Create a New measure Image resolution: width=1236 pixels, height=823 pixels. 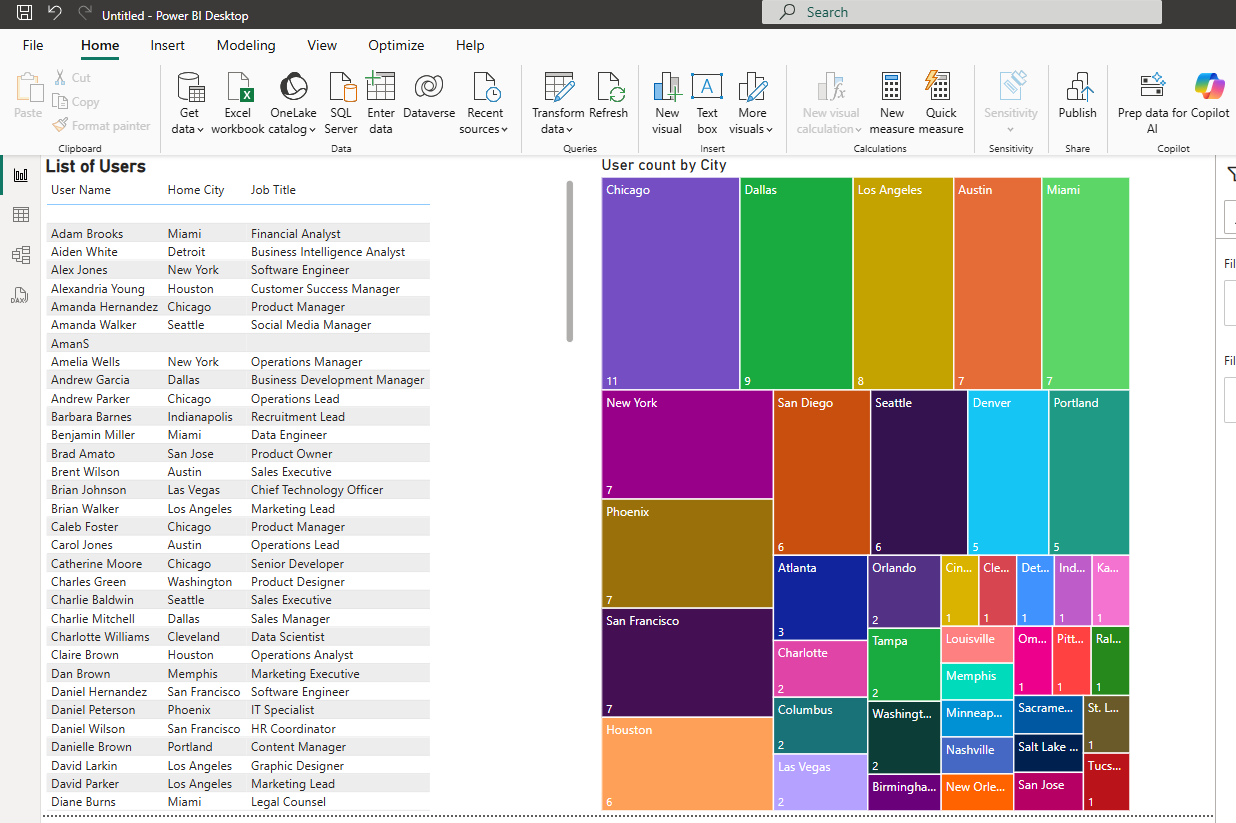point(890,99)
